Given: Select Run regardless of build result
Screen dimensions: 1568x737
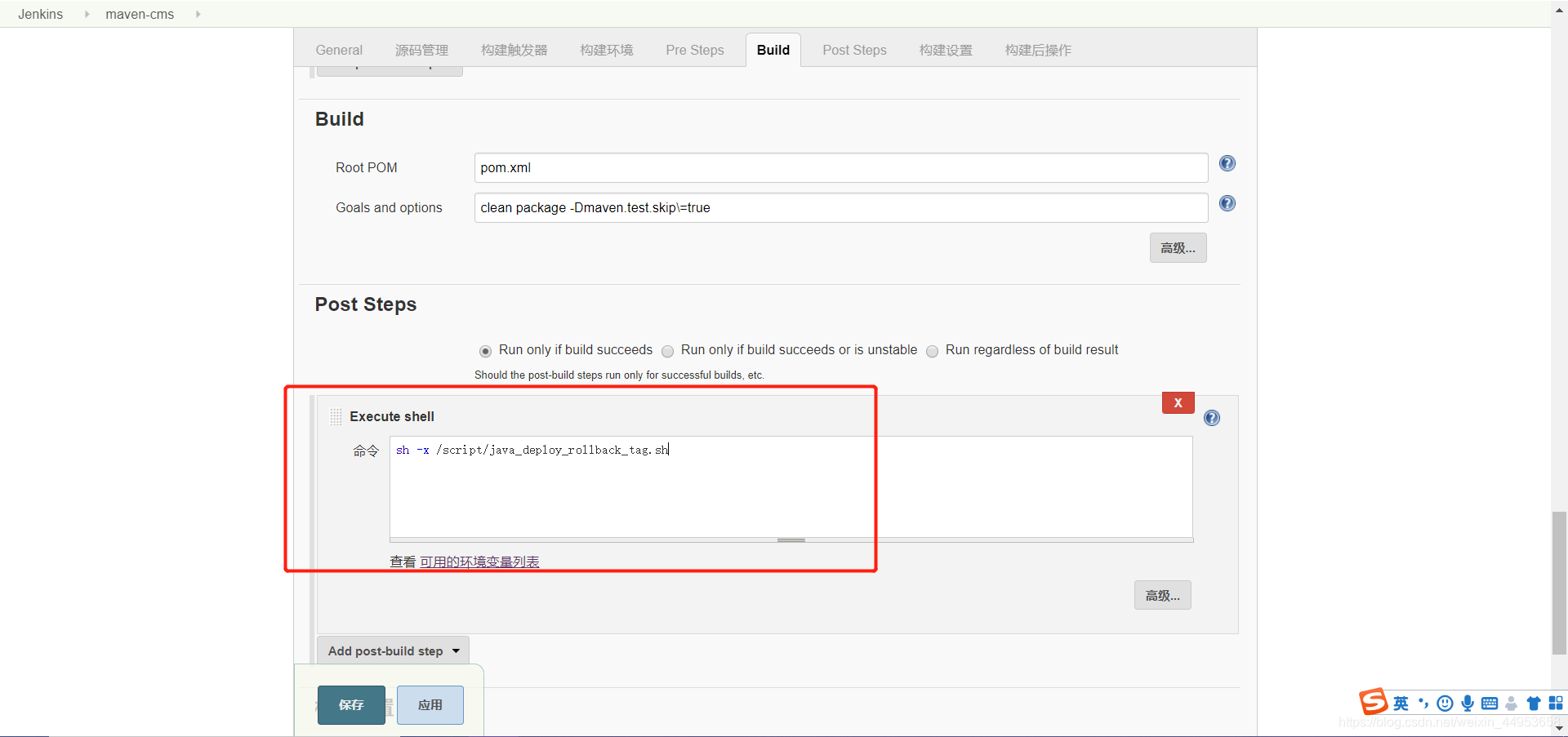Looking at the screenshot, I should (x=932, y=351).
